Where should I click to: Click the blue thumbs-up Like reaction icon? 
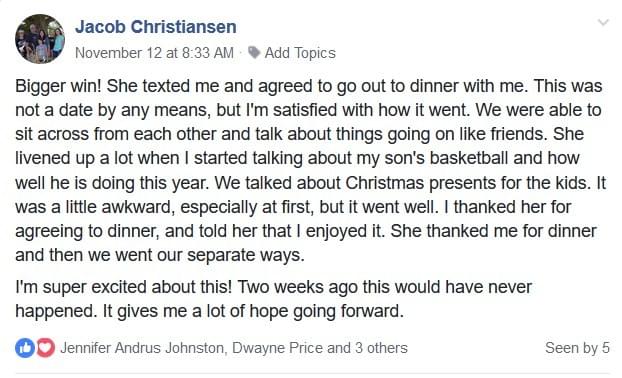click(25, 348)
